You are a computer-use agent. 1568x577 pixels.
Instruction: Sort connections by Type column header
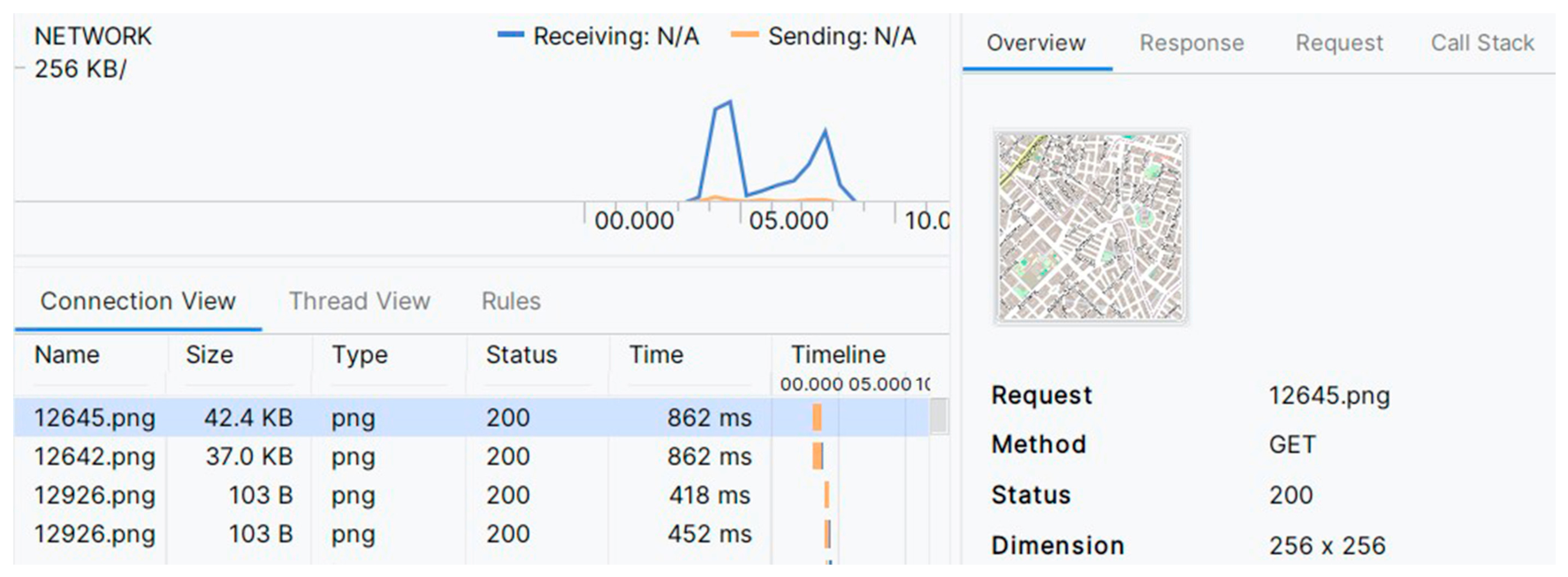click(360, 354)
